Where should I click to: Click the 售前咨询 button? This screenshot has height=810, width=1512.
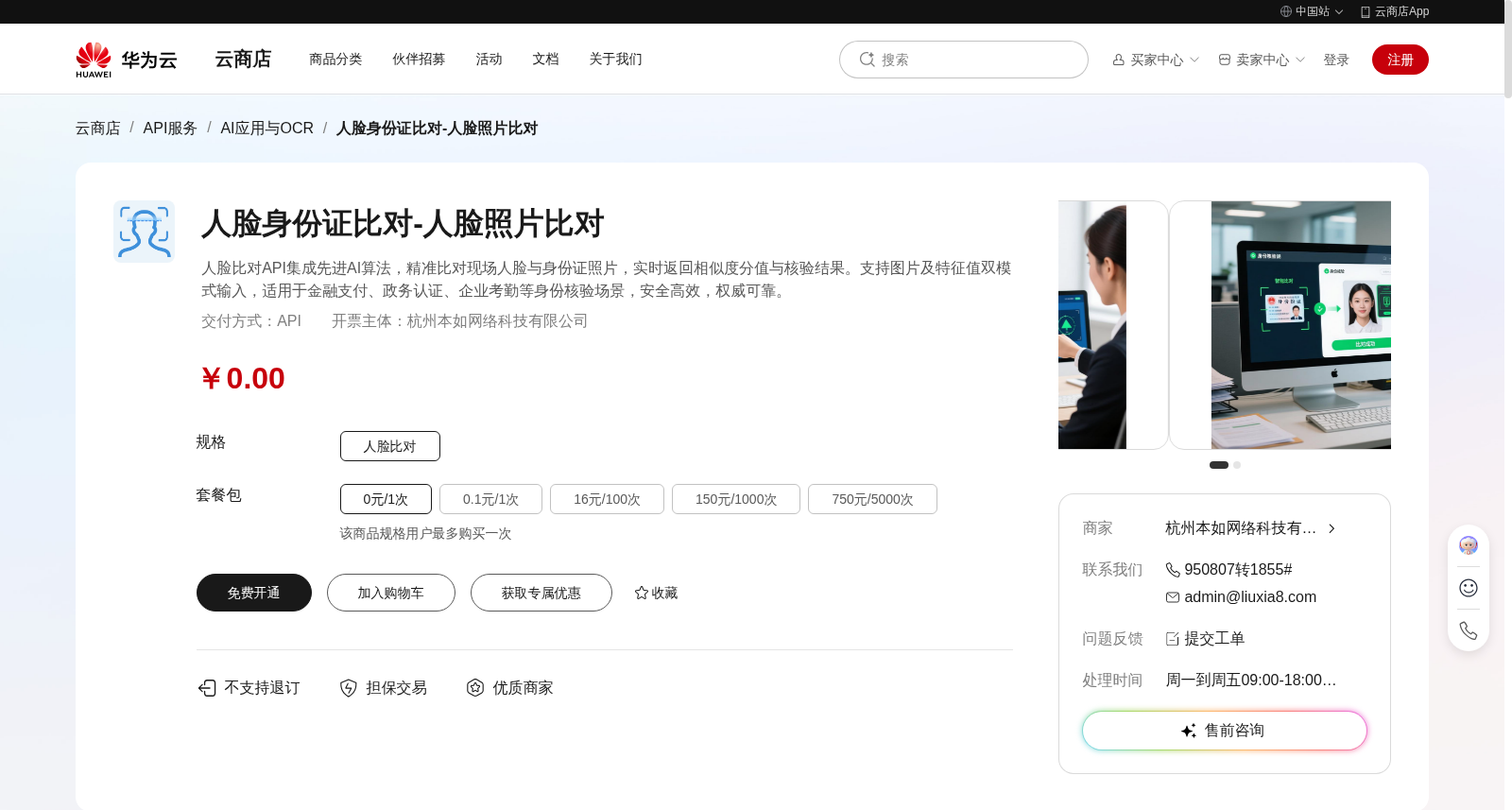coord(1225,731)
